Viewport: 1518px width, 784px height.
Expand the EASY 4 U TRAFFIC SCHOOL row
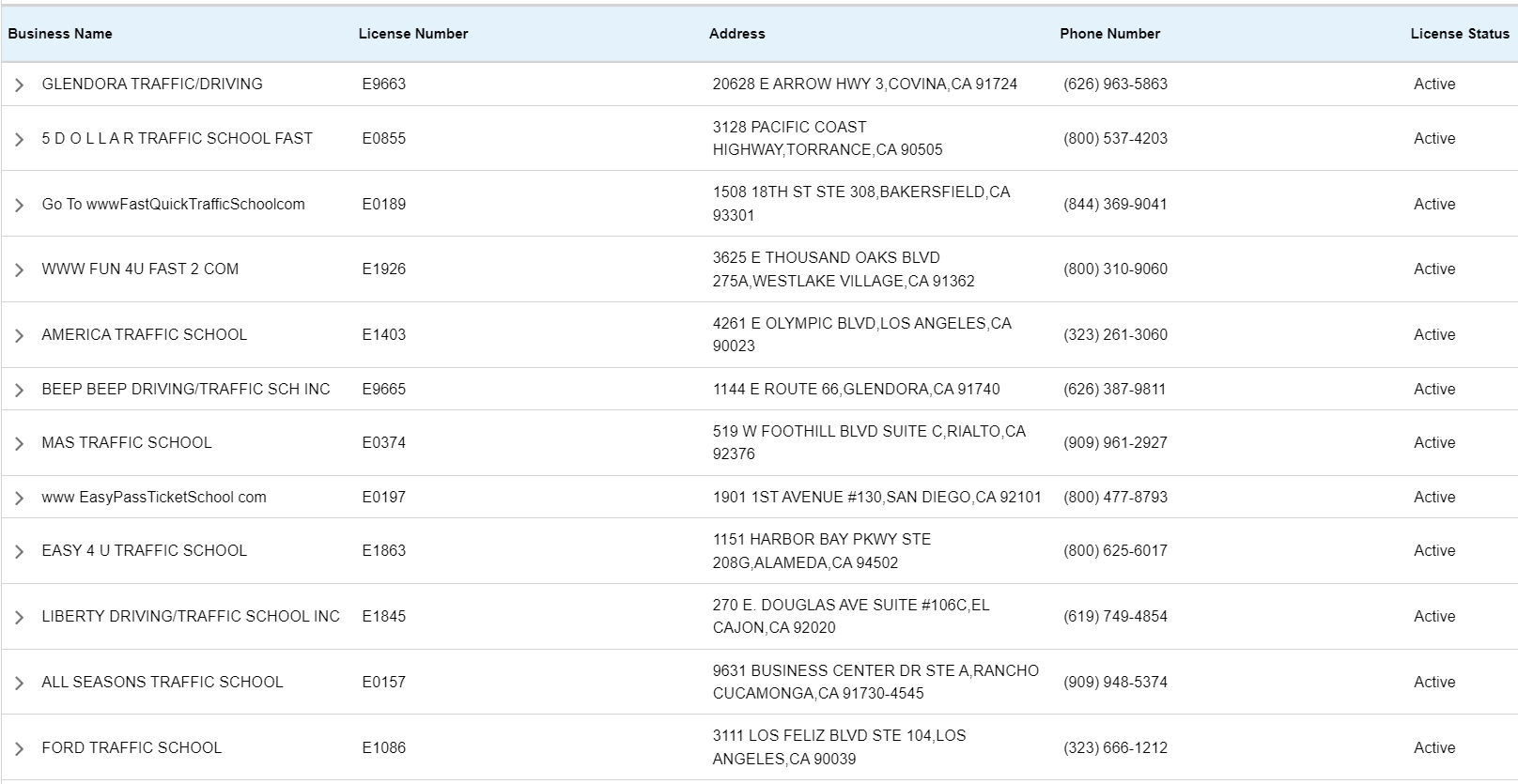(19, 551)
